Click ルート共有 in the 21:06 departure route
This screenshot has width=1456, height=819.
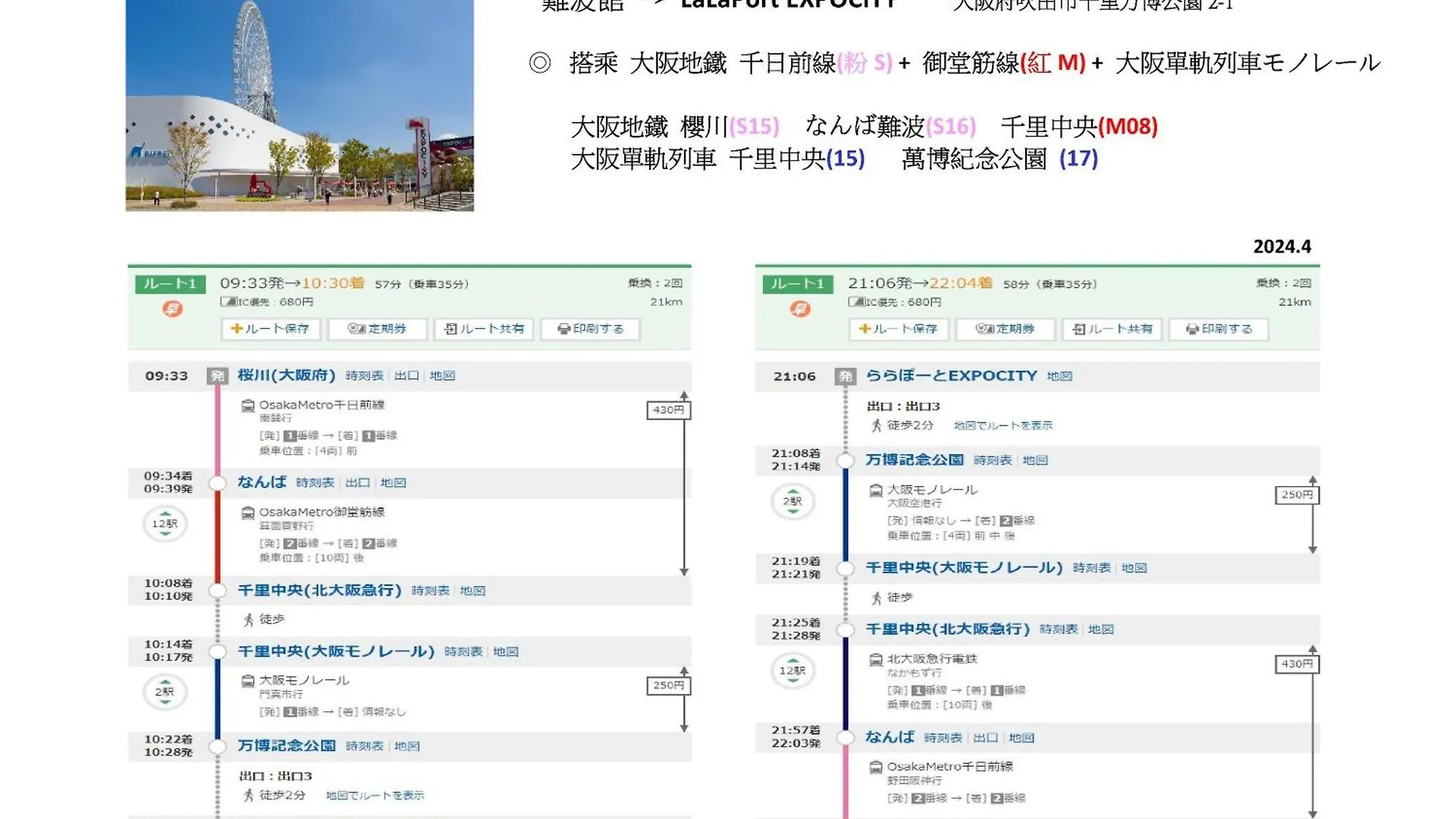1112,329
